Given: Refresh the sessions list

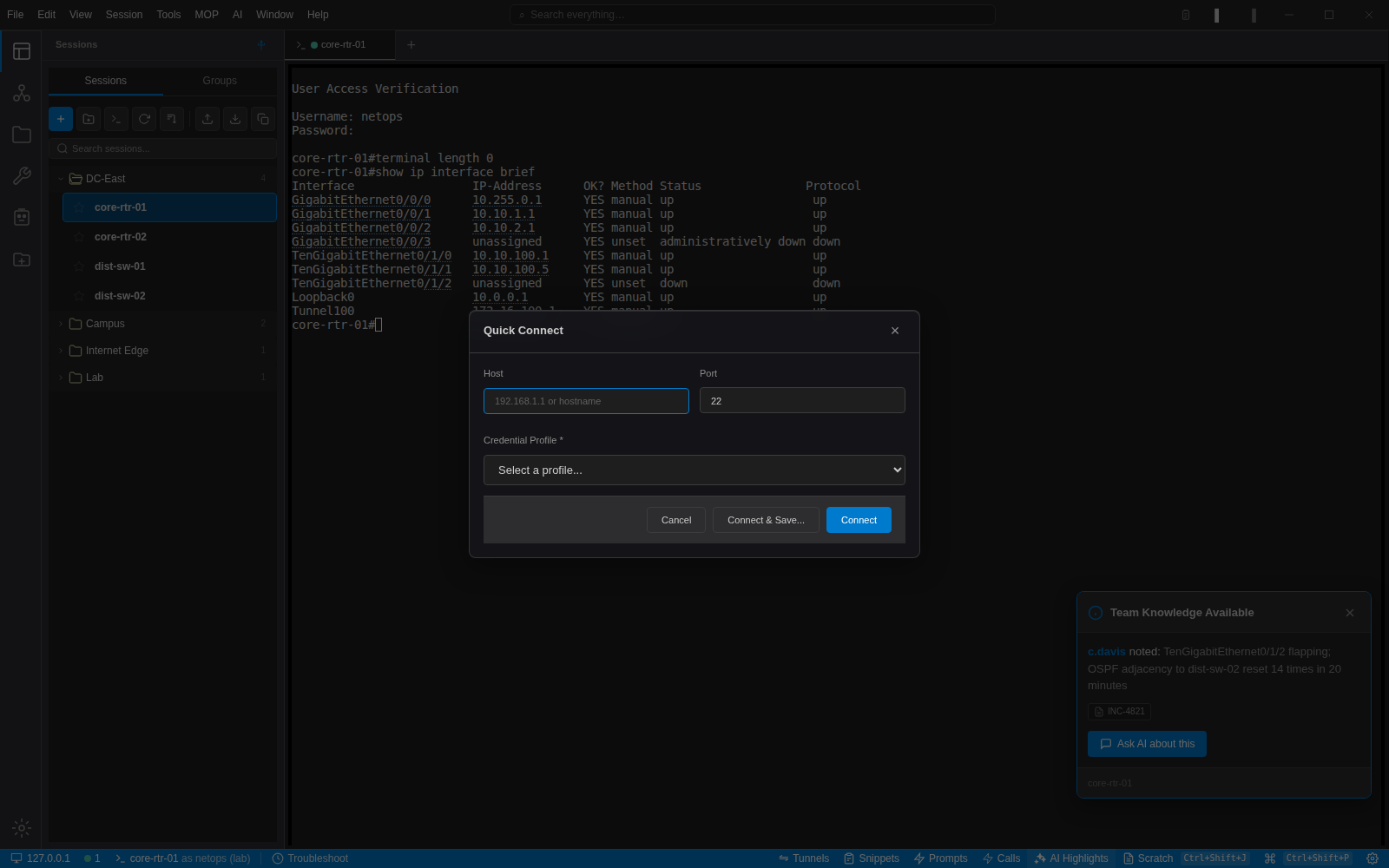Looking at the screenshot, I should (x=144, y=119).
